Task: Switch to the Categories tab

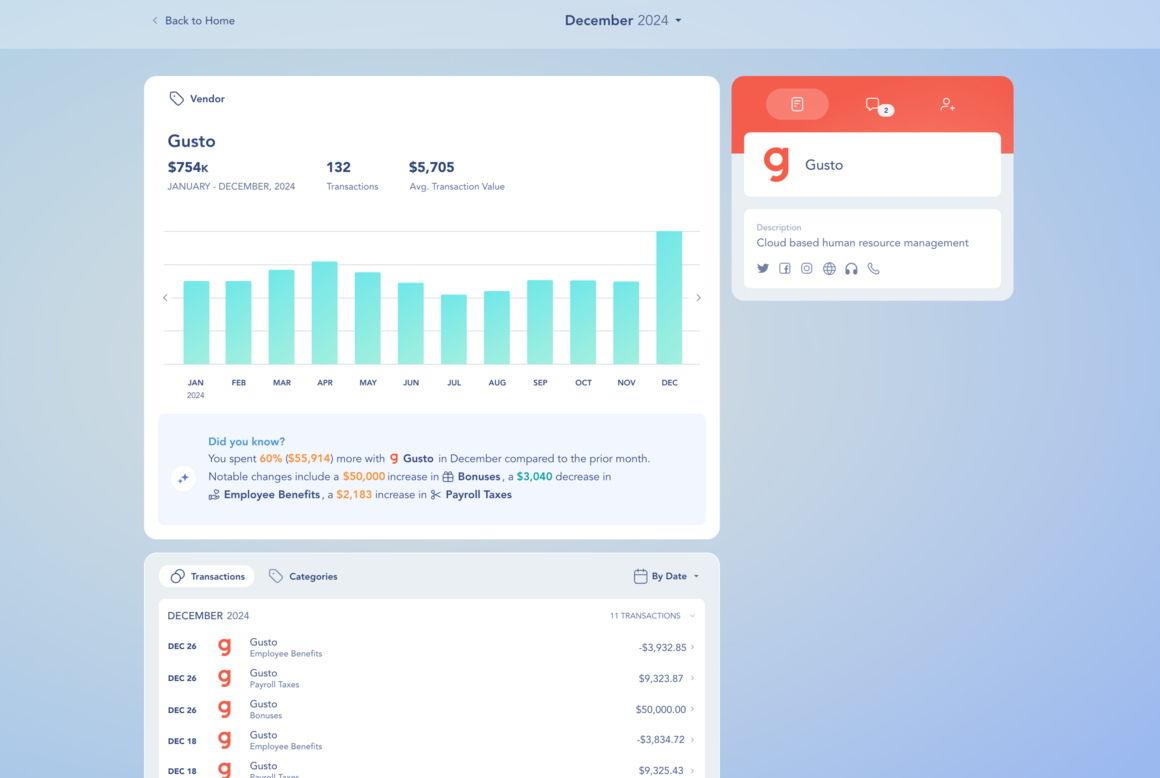Action: coord(303,576)
